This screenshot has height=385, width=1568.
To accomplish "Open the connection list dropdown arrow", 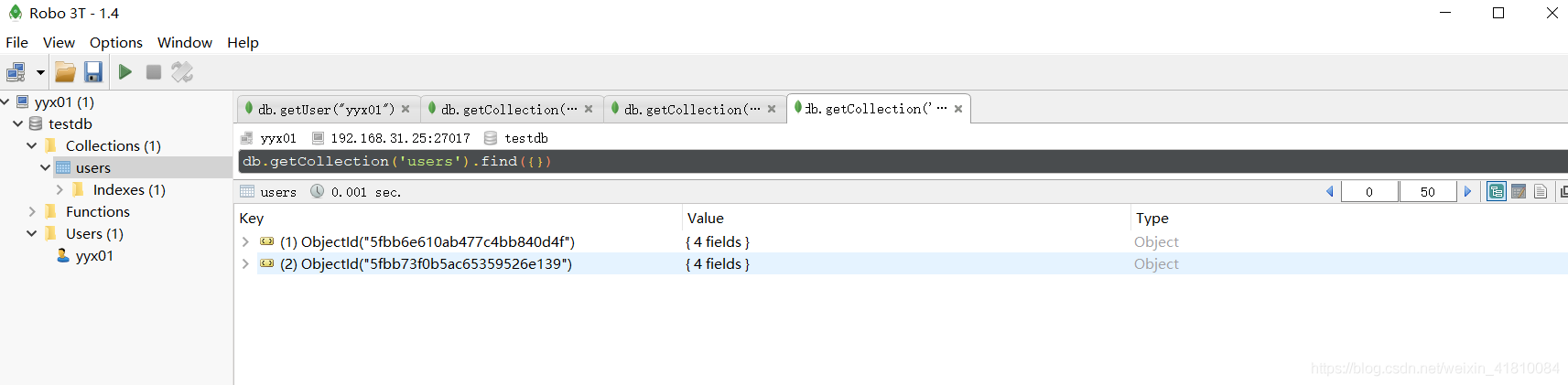I will click(40, 72).
